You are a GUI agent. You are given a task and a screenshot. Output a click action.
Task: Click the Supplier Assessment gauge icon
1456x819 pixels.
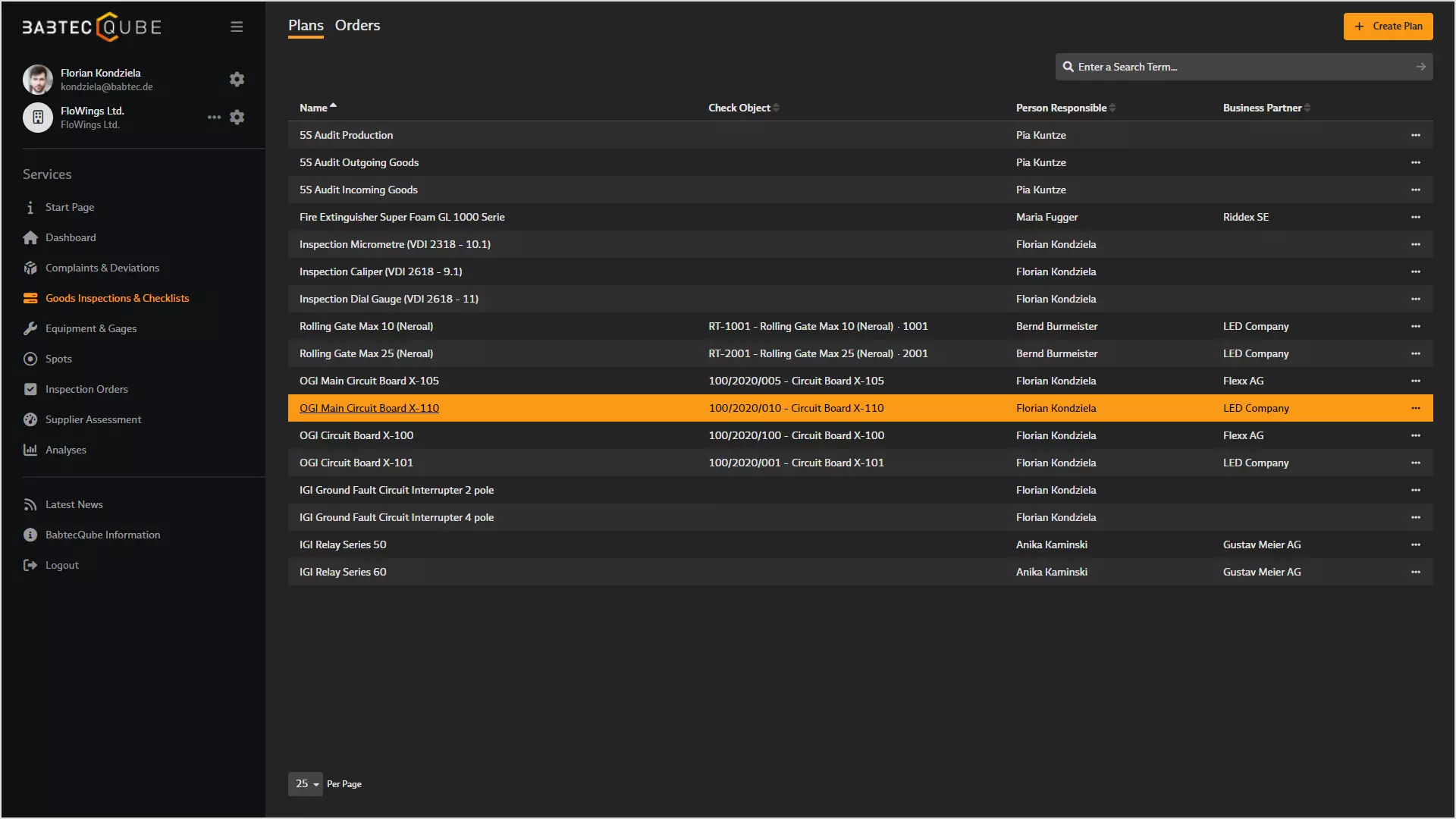point(30,419)
